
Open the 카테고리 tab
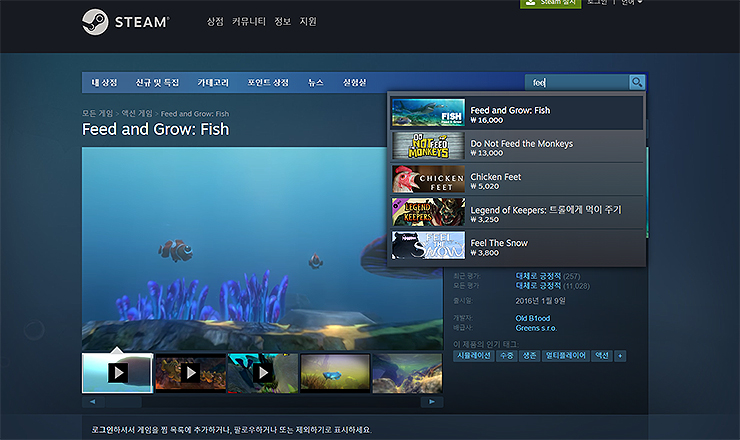[213, 83]
